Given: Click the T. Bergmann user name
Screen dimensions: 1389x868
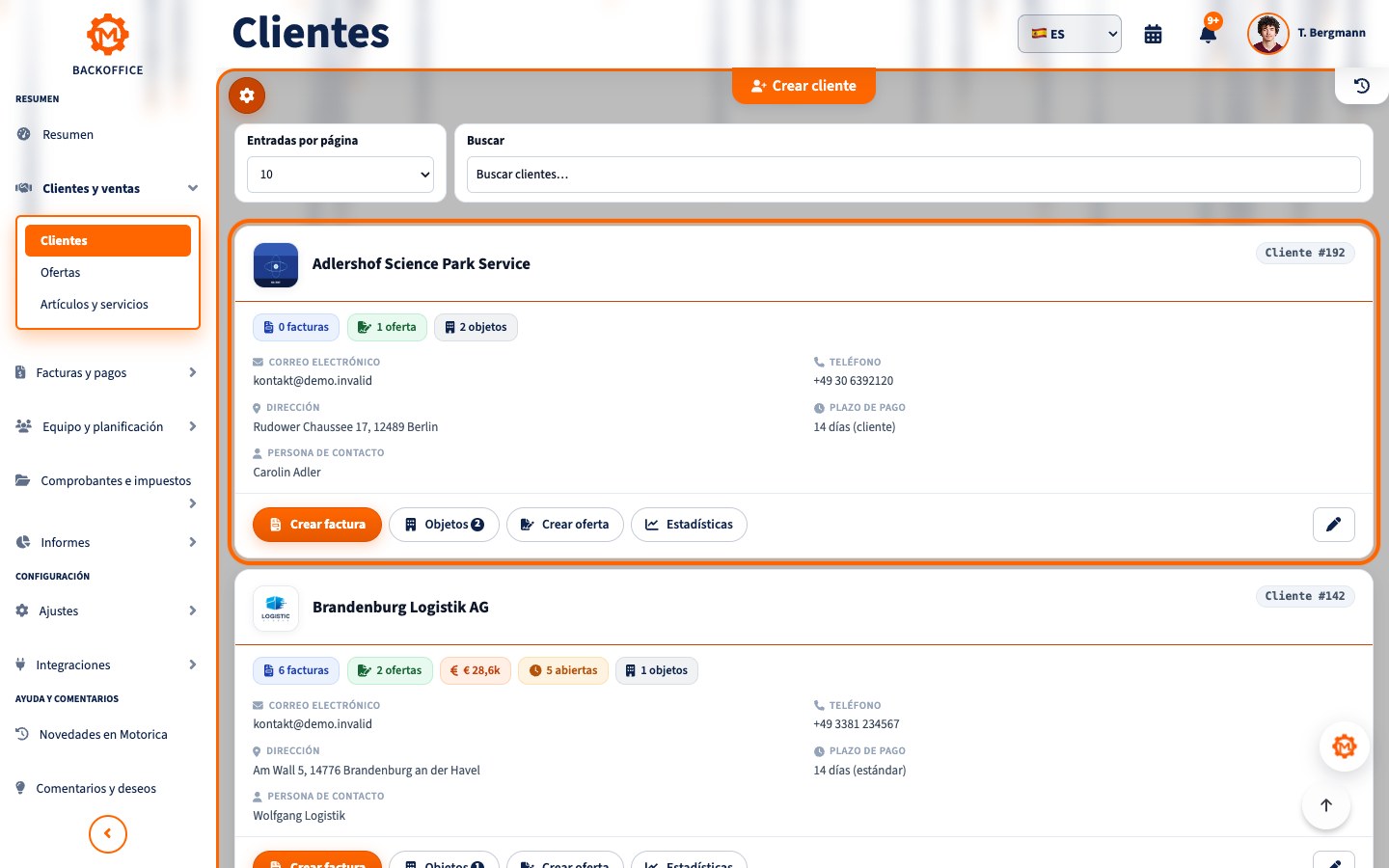Looking at the screenshot, I should point(1331,33).
